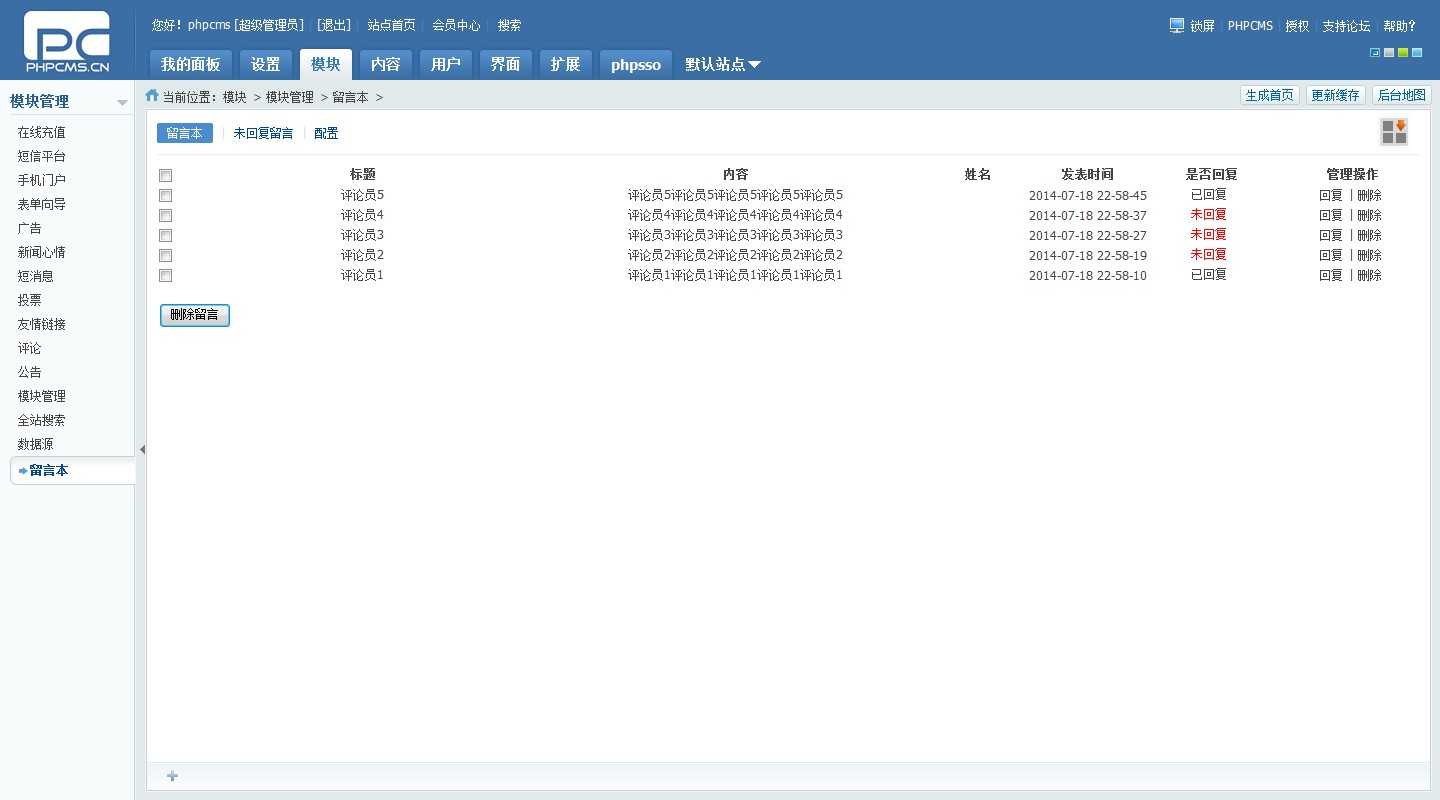Toggle wide-screen layout icon
This screenshot has width=1440, height=800.
[x=1375, y=53]
